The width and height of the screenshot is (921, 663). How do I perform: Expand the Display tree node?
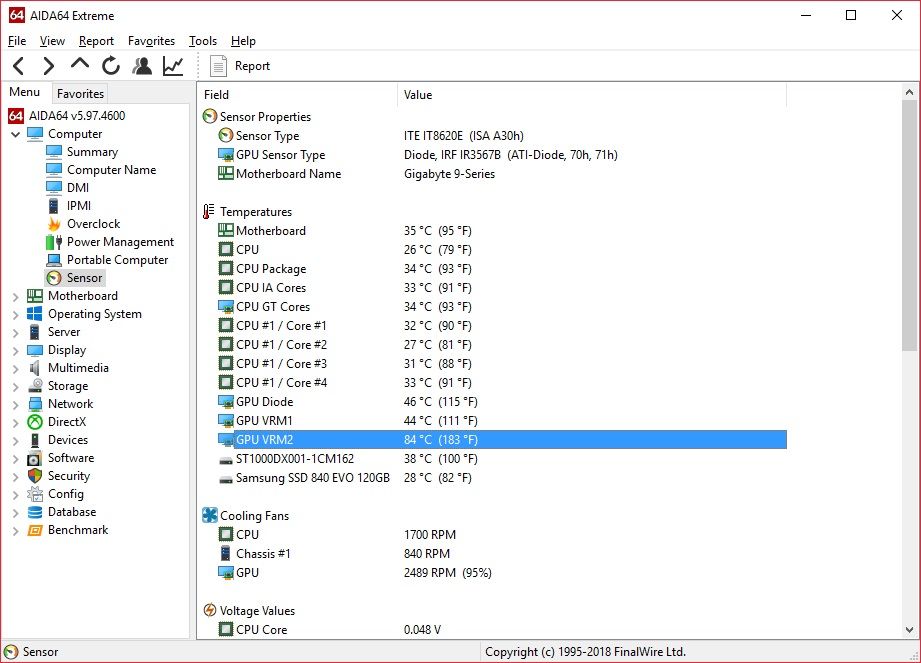pos(16,351)
